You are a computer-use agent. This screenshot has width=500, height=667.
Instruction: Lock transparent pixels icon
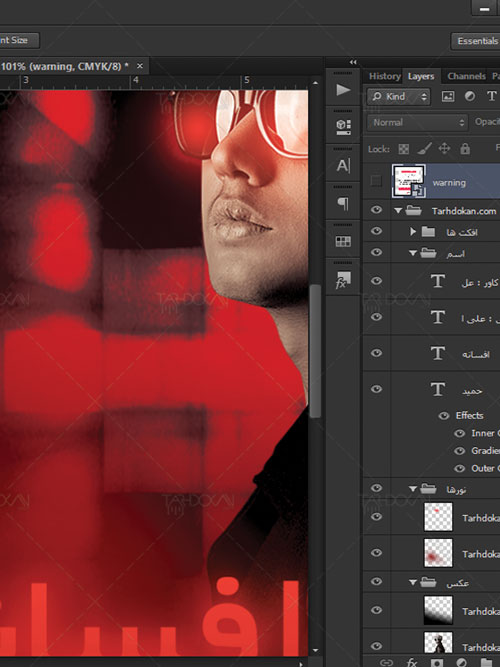click(403, 149)
